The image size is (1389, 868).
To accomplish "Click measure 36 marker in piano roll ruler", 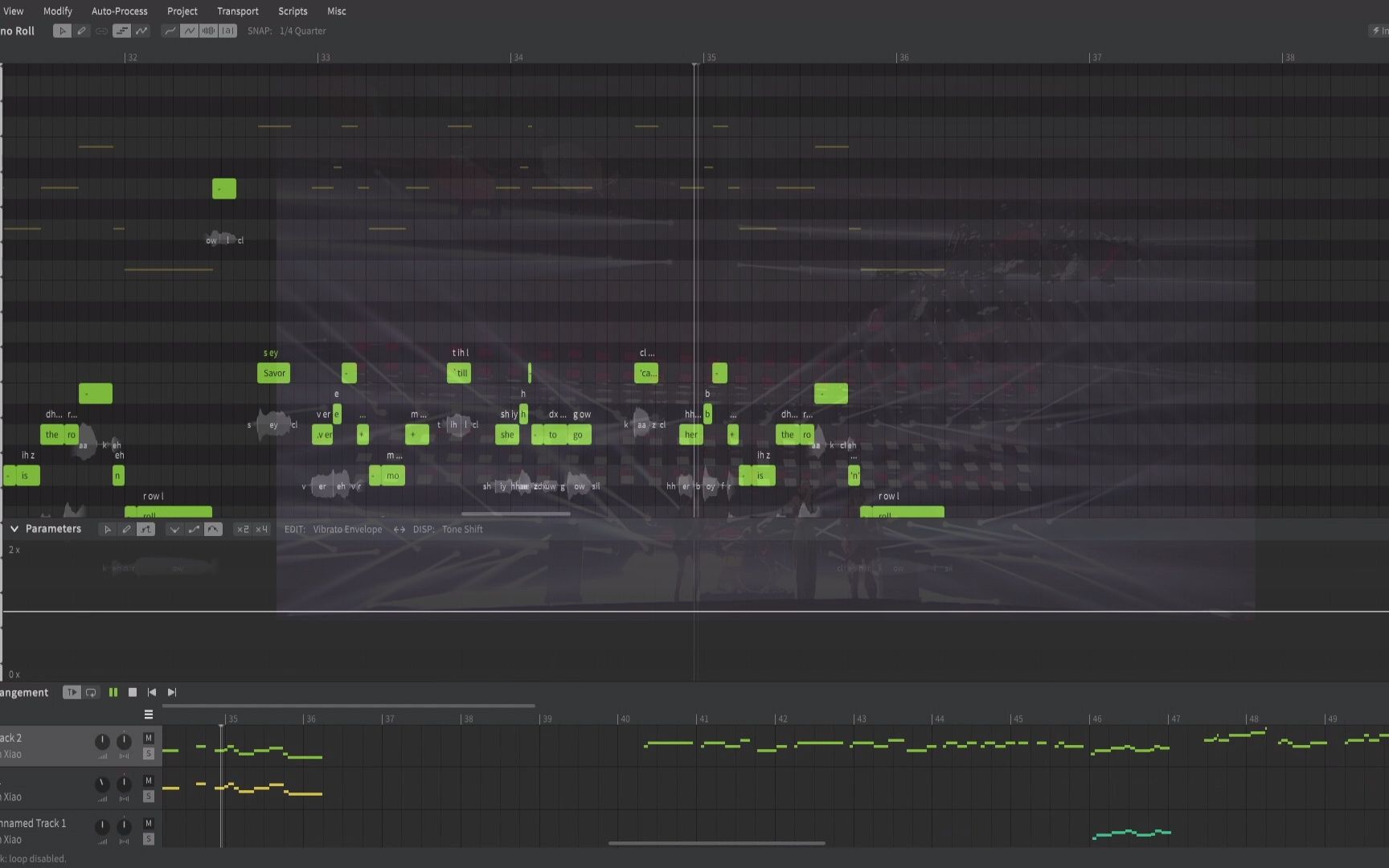I will pos(903,57).
